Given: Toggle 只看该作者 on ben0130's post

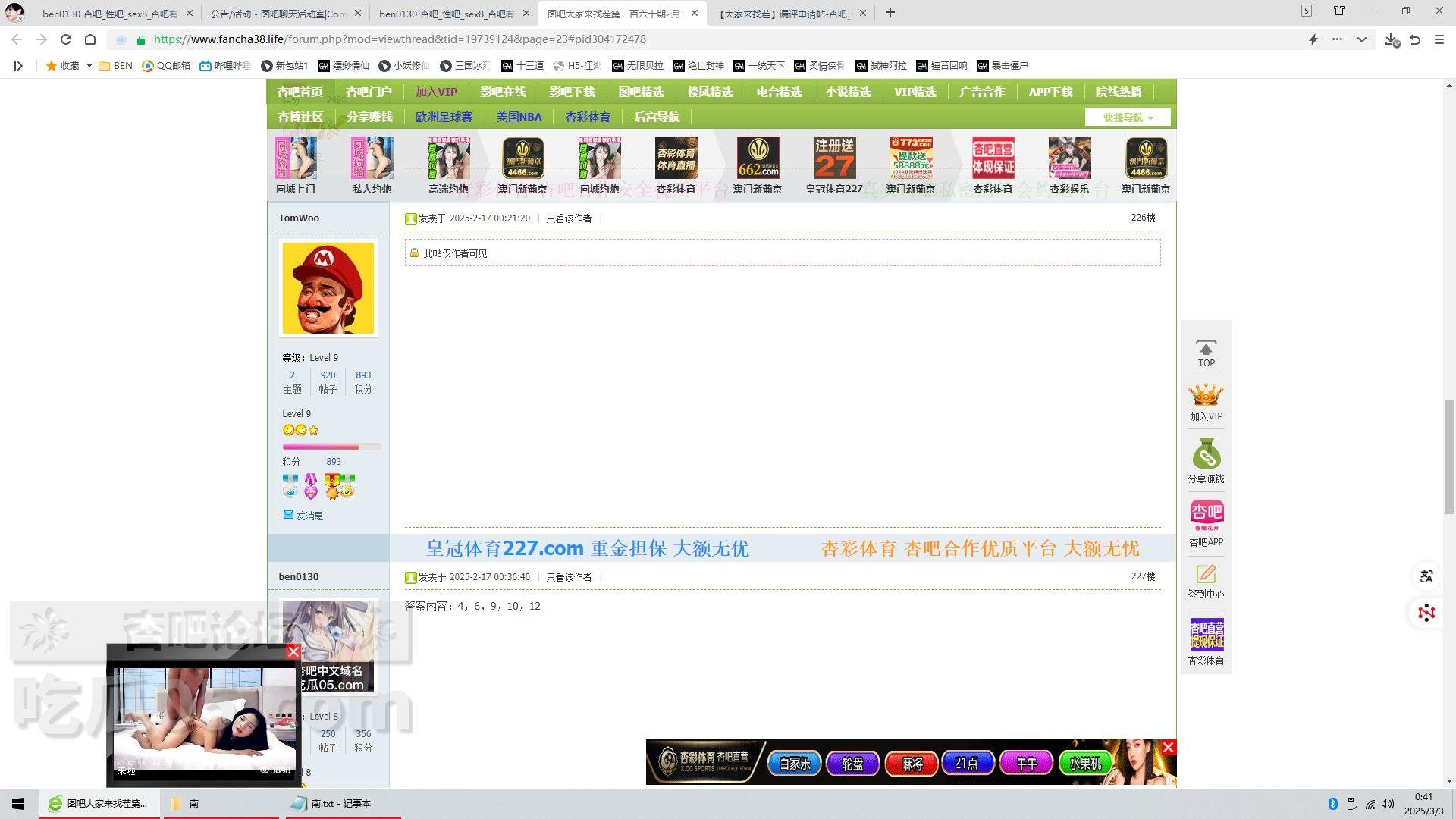Looking at the screenshot, I should [569, 577].
